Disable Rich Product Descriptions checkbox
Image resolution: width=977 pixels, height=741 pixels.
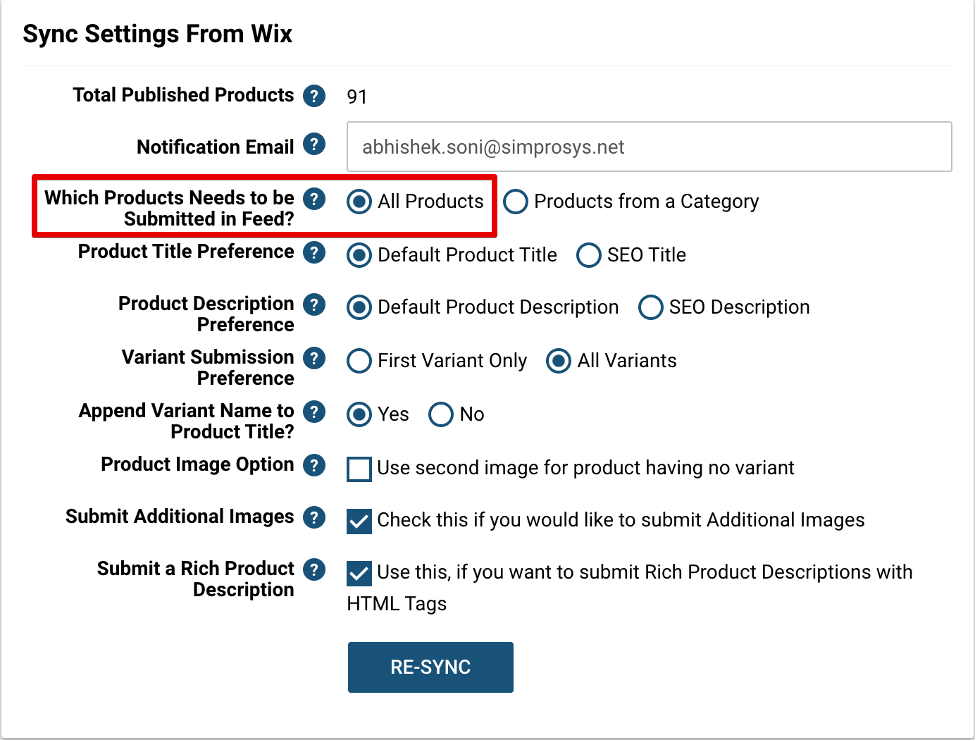[359, 573]
